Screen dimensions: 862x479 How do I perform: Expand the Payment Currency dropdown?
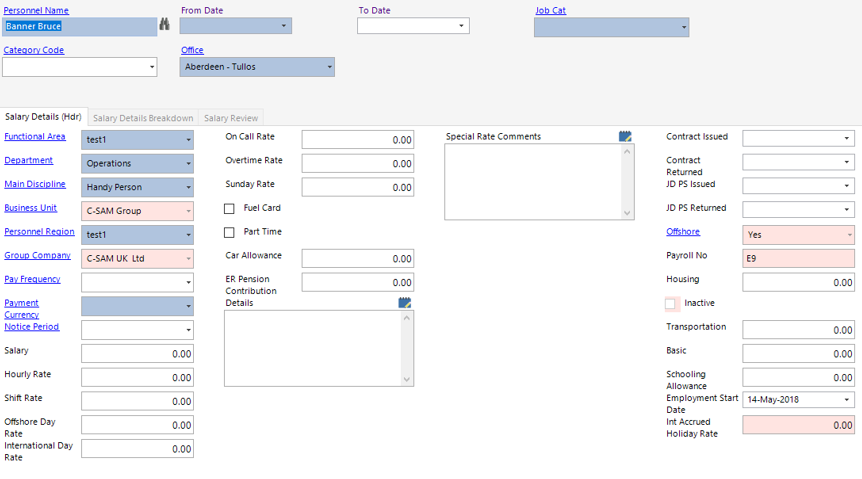[188, 306]
